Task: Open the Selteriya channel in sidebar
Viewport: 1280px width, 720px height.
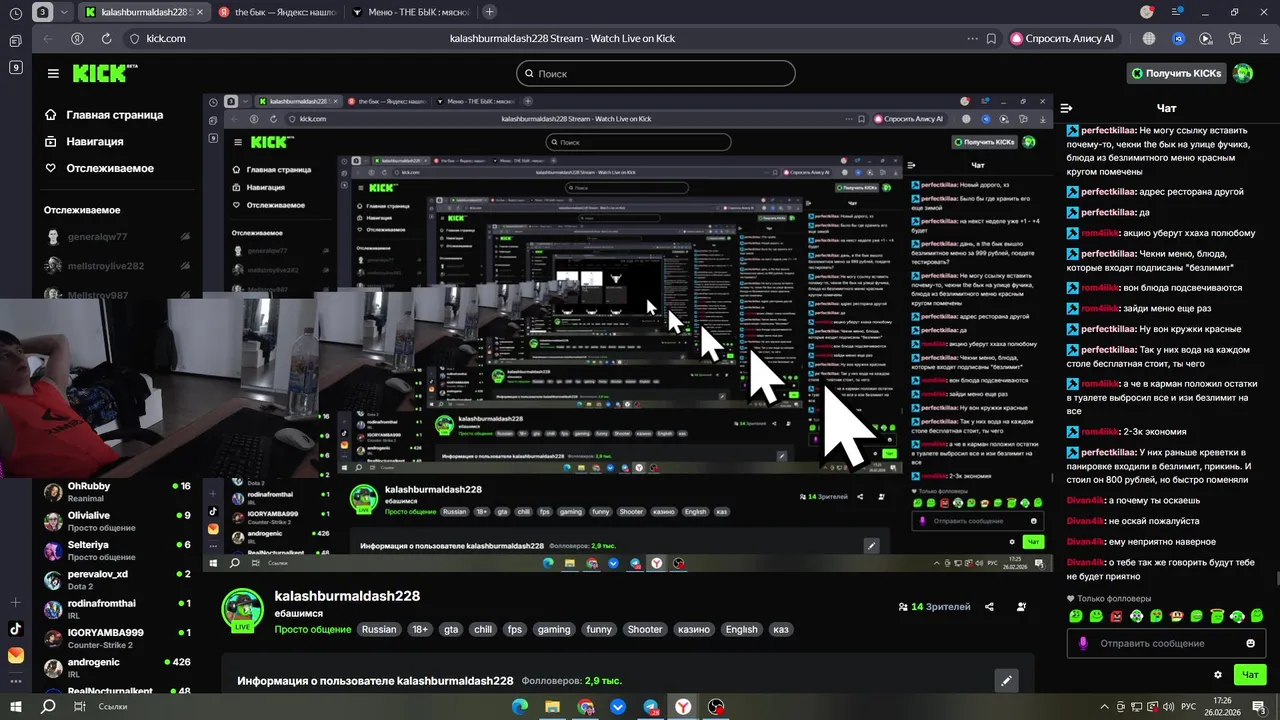Action: point(118,550)
